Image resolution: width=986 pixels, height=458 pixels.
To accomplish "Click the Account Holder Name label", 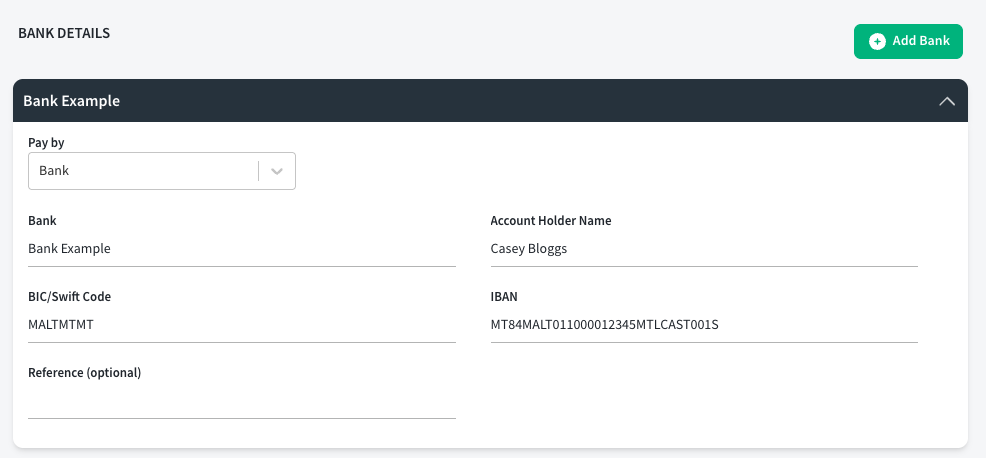I will click(x=551, y=221).
